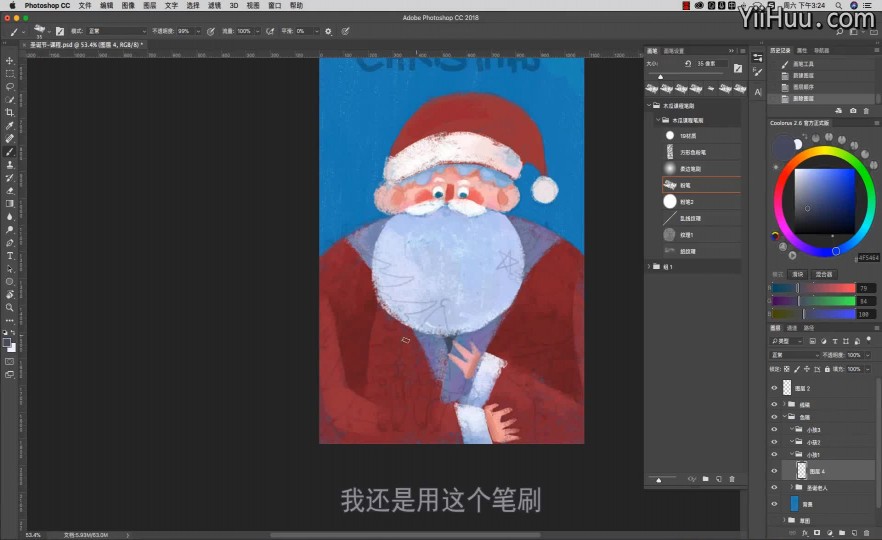Open the brush settings panel from options bar

coord(60,32)
